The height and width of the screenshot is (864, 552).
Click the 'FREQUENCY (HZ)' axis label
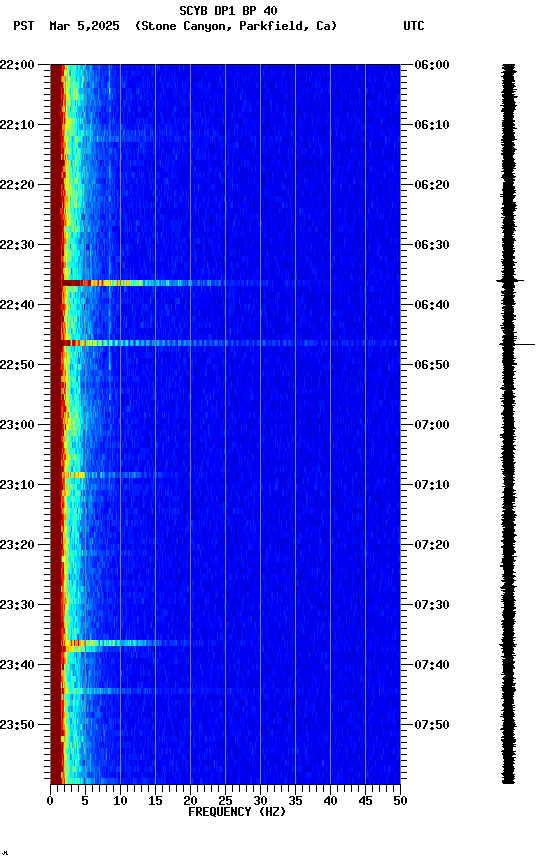(x=237, y=812)
